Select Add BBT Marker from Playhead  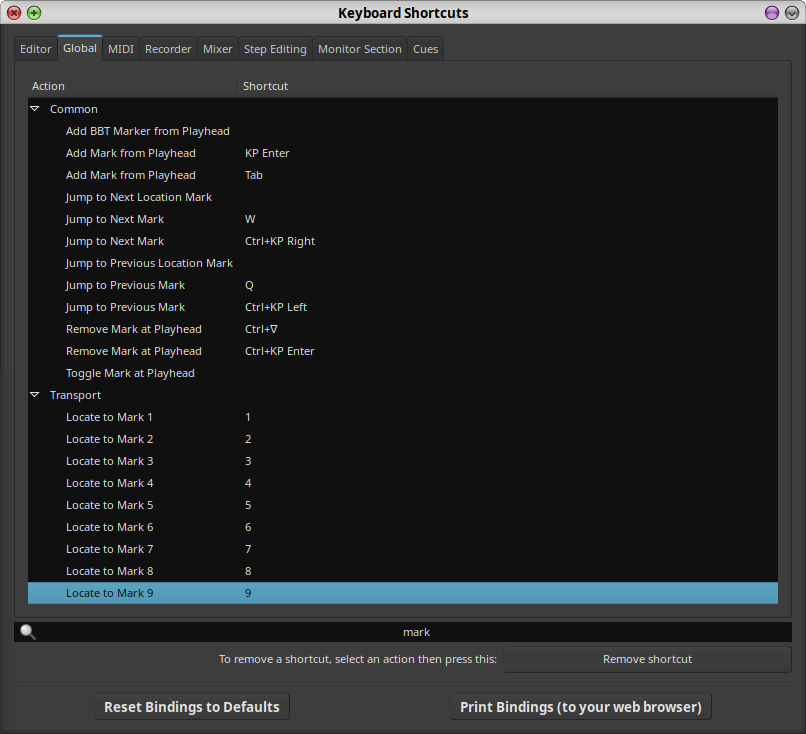click(148, 131)
